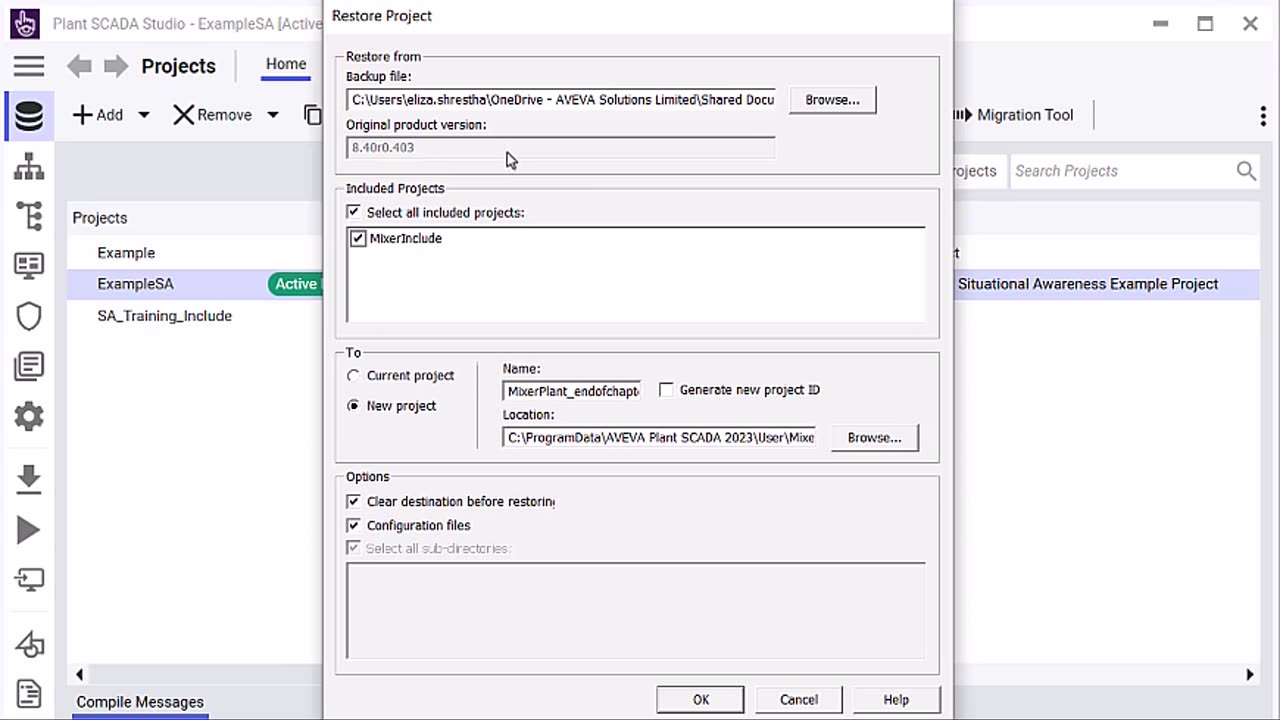Click the Add plus icon
Viewport: 1280px width, 720px height.
[x=83, y=115]
